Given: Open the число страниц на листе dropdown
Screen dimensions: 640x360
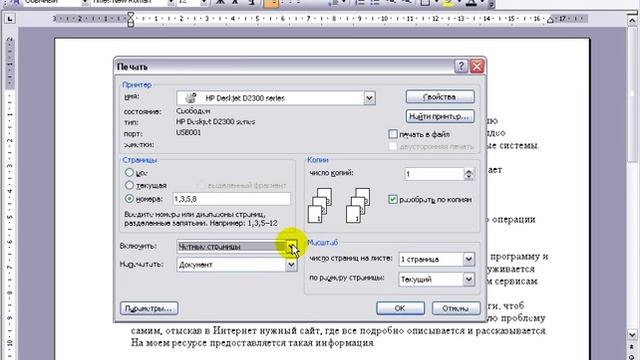Looking at the screenshot, I should tap(469, 259).
